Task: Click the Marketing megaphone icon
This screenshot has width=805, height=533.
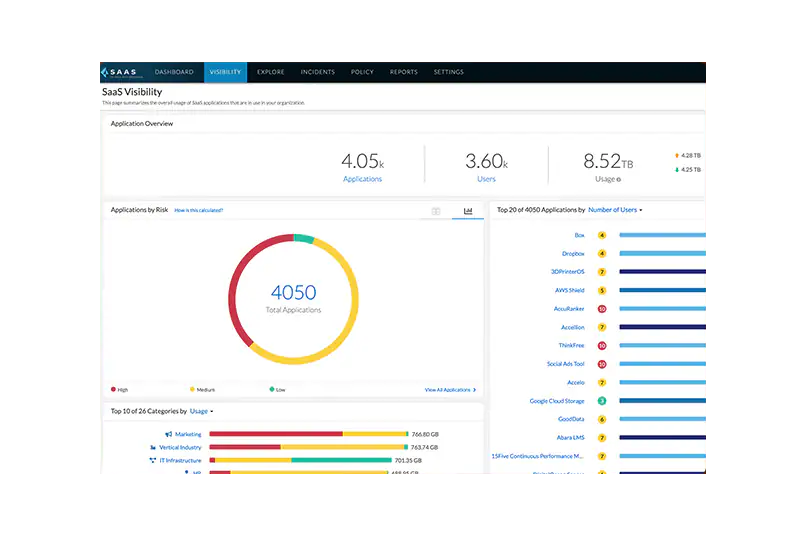Action: pos(168,434)
